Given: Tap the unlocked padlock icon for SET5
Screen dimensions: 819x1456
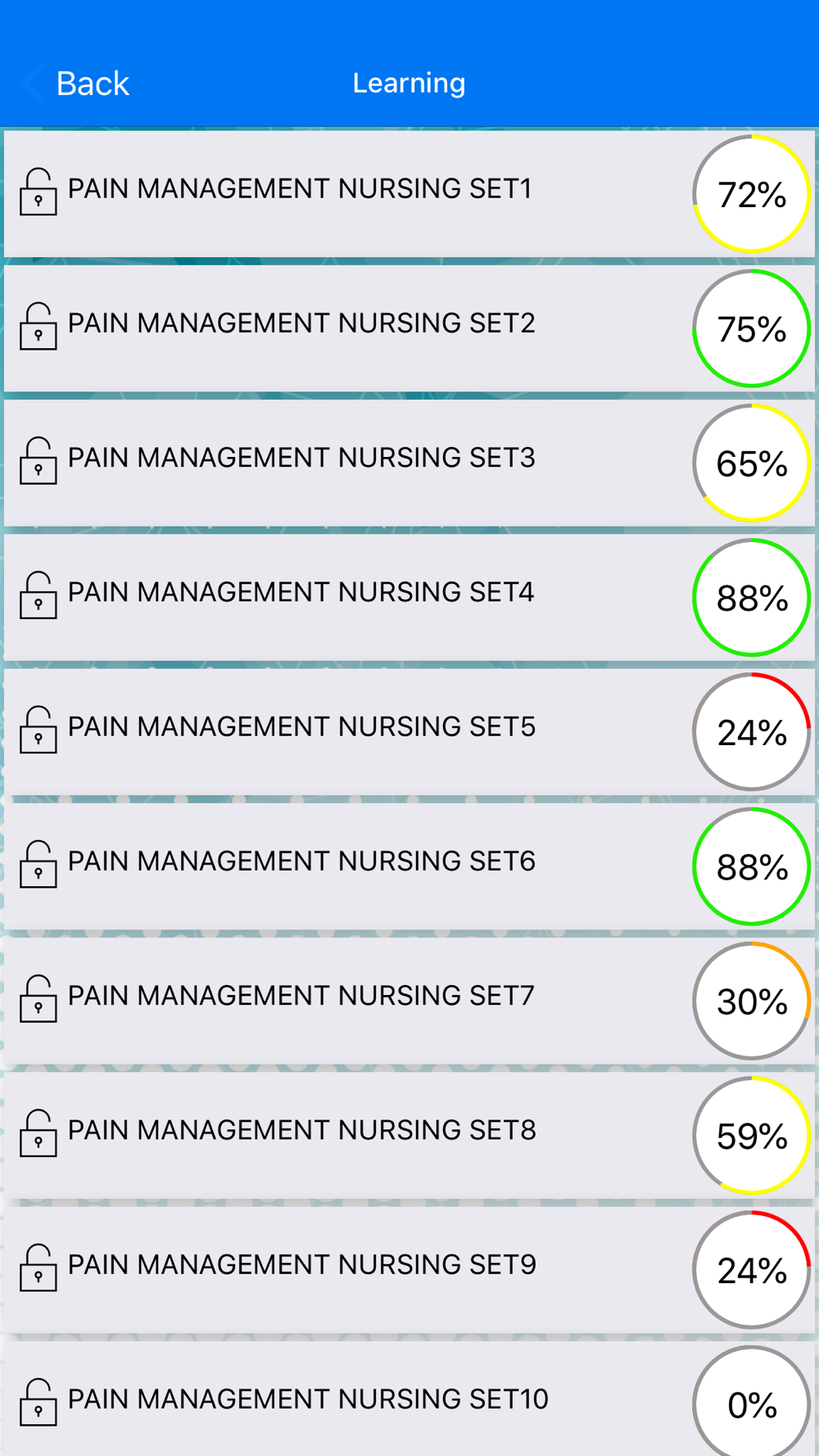Looking at the screenshot, I should point(38,730).
